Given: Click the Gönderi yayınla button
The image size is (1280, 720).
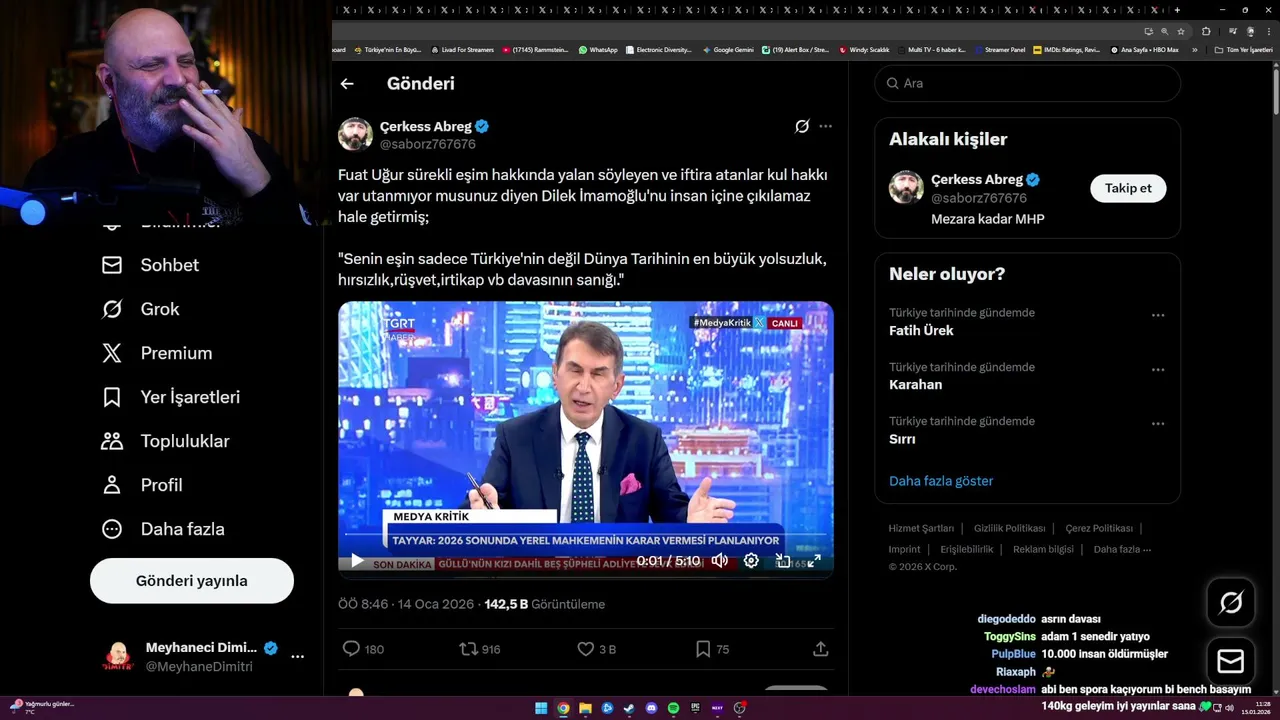Looking at the screenshot, I should (x=192, y=581).
